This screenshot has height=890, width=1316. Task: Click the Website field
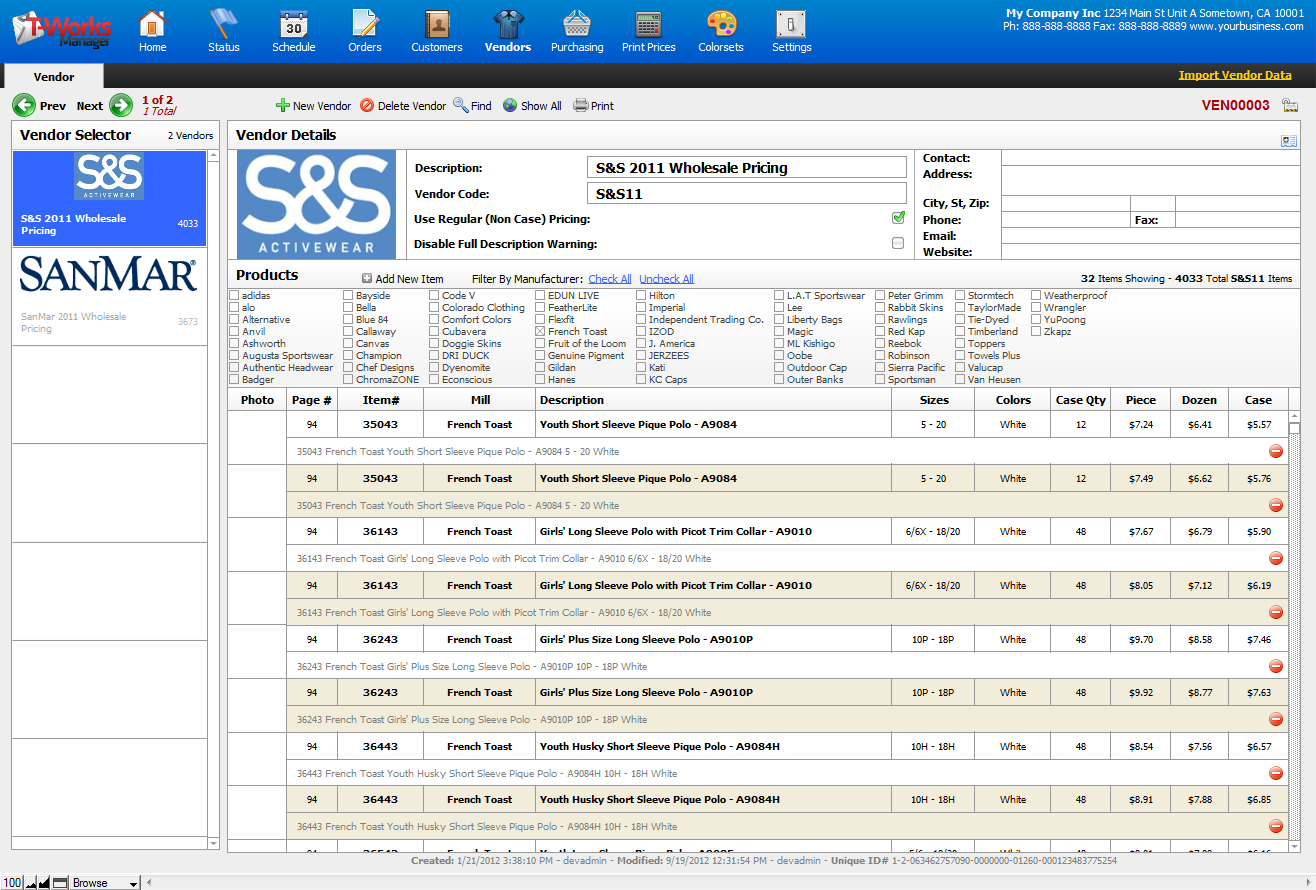click(1150, 252)
